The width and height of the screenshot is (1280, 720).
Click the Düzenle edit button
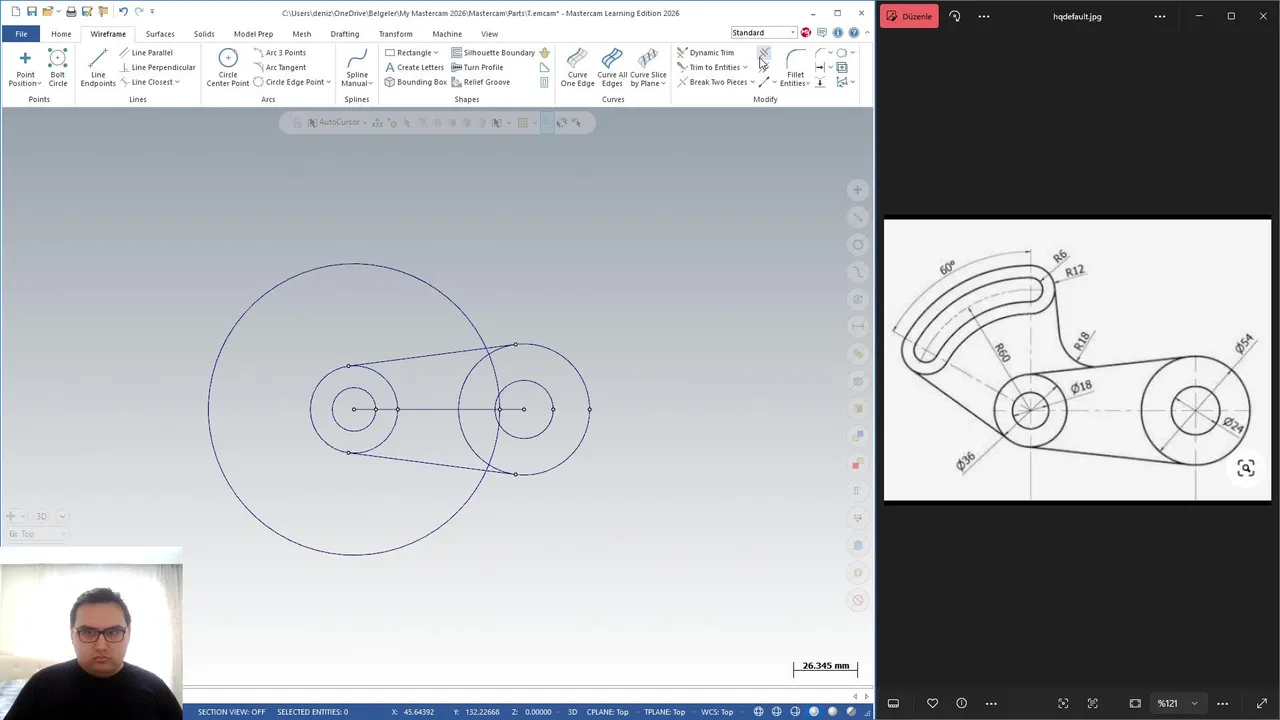(909, 16)
